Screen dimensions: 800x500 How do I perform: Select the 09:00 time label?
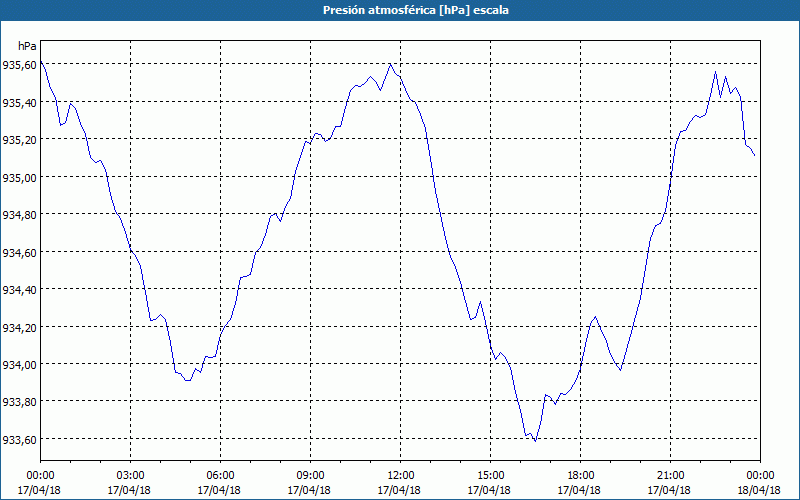(310, 476)
